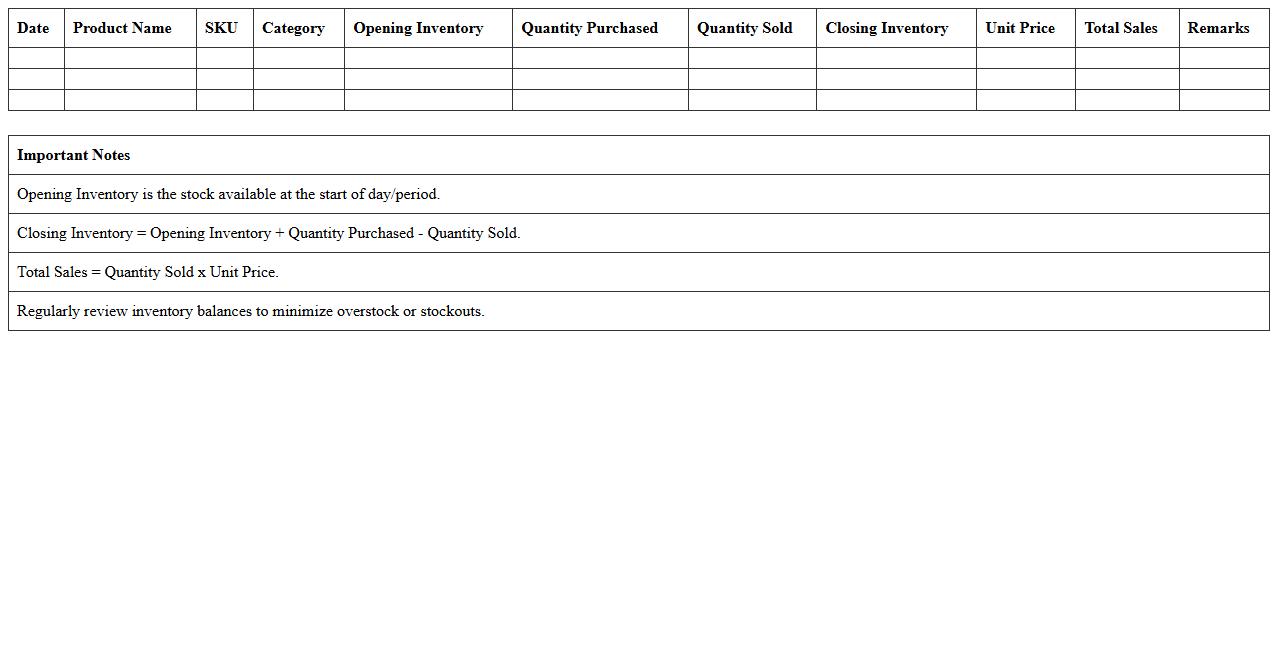Select the Total Sales column header

(1120, 28)
